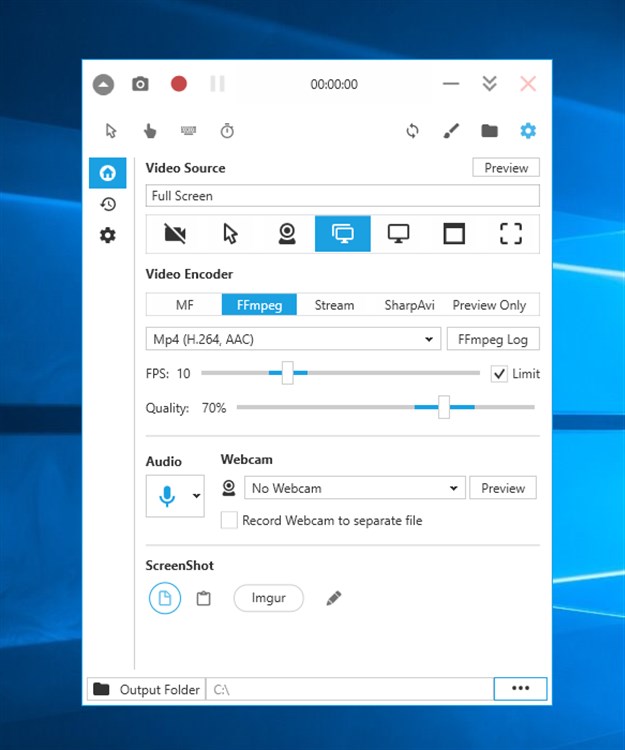Open the Mp4 (H.264, AAC) codec dropdown

click(x=293, y=339)
